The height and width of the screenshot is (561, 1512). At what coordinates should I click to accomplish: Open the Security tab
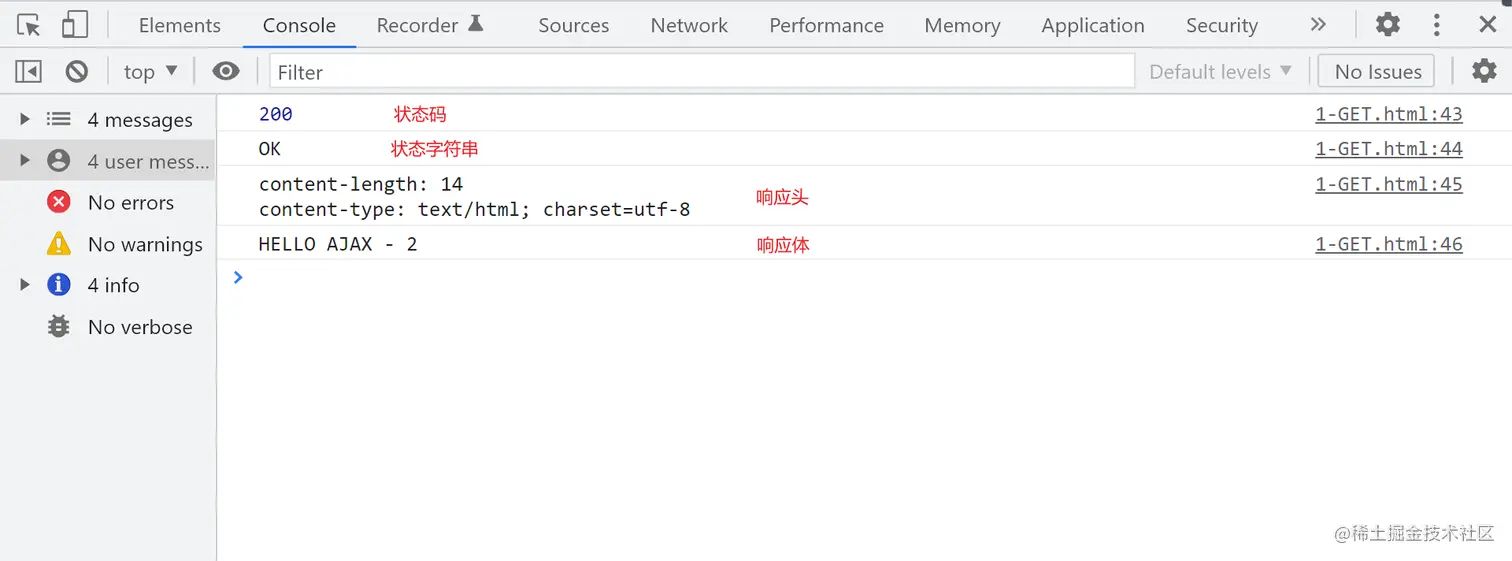click(x=1221, y=25)
